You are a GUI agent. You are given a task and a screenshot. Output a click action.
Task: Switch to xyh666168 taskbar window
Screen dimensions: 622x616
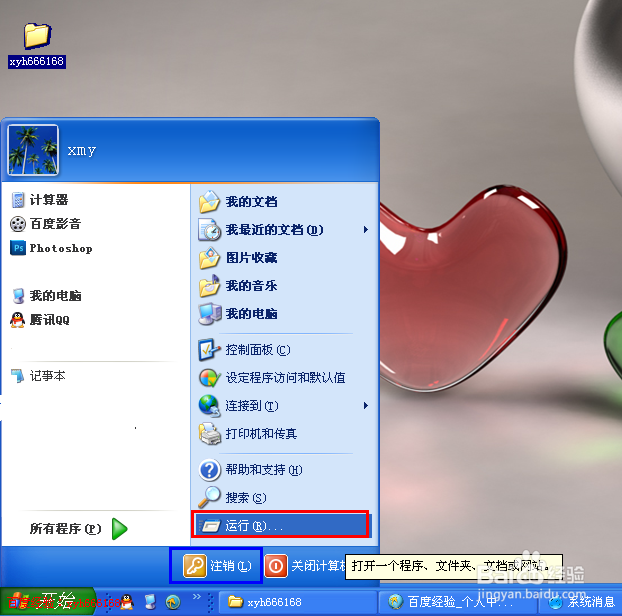tap(298, 602)
